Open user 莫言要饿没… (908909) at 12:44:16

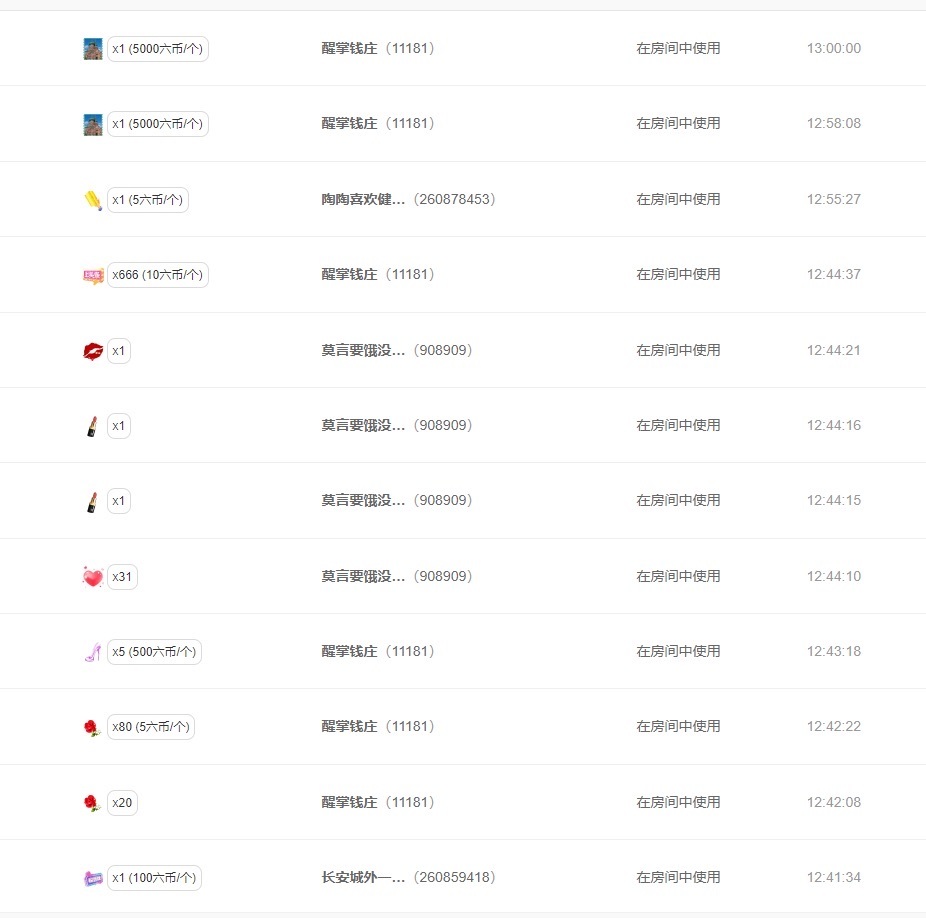click(x=397, y=425)
